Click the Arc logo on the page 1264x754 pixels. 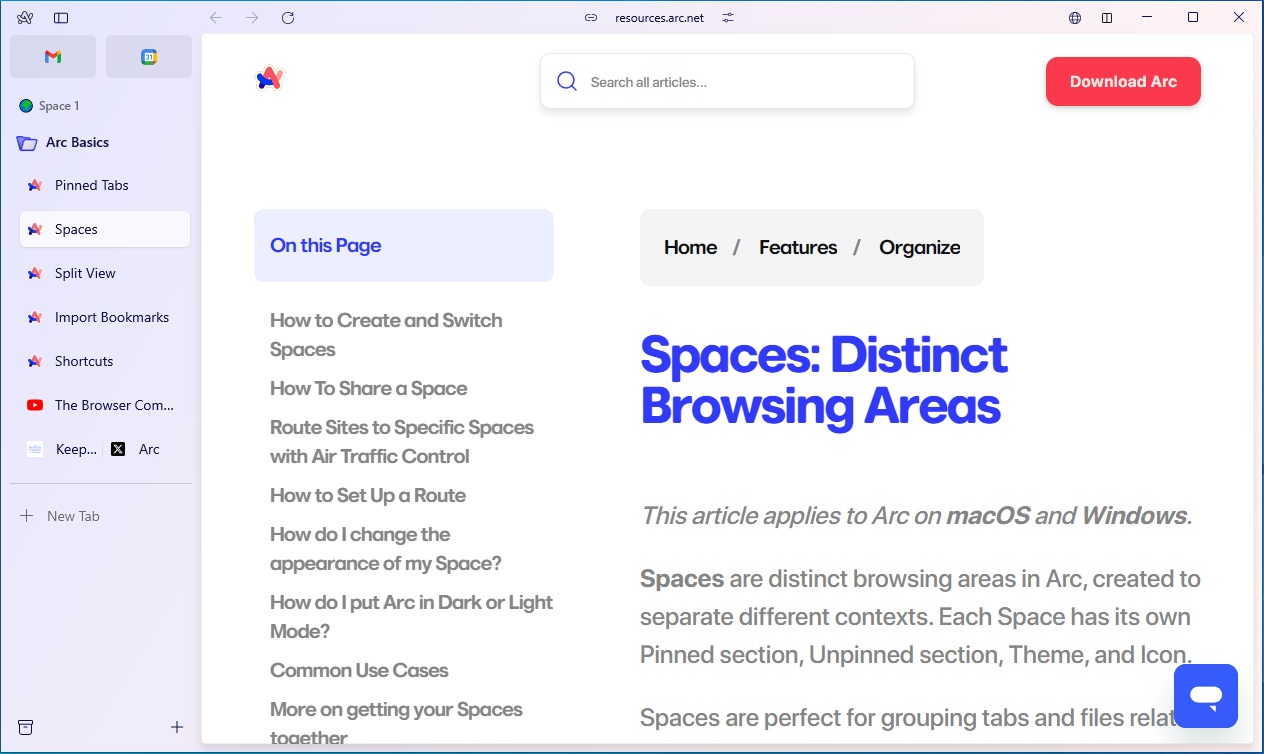[270, 78]
